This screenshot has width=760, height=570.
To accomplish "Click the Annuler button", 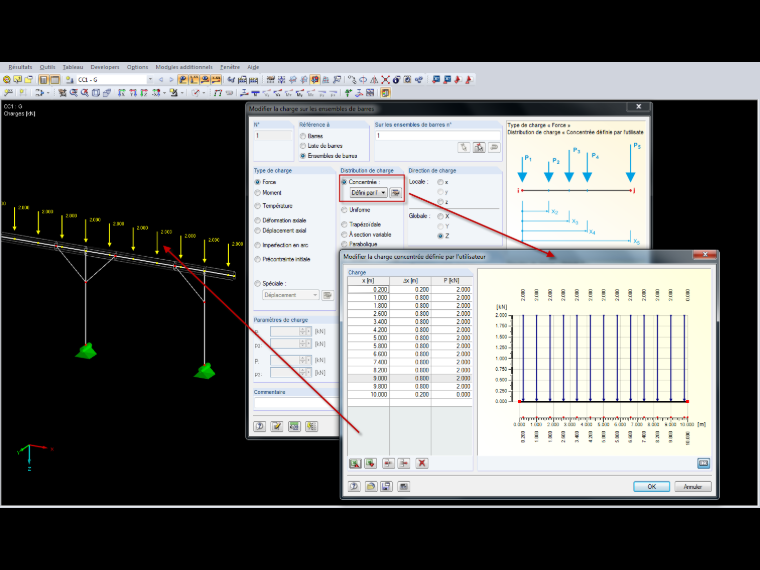I will (693, 487).
